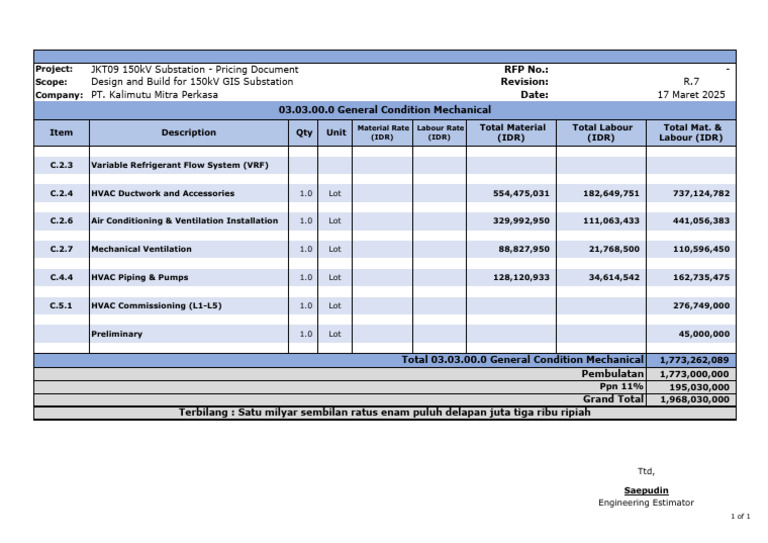Click the 'Ppn 11%' label
The height and width of the screenshot is (543, 768).
(x=621, y=387)
